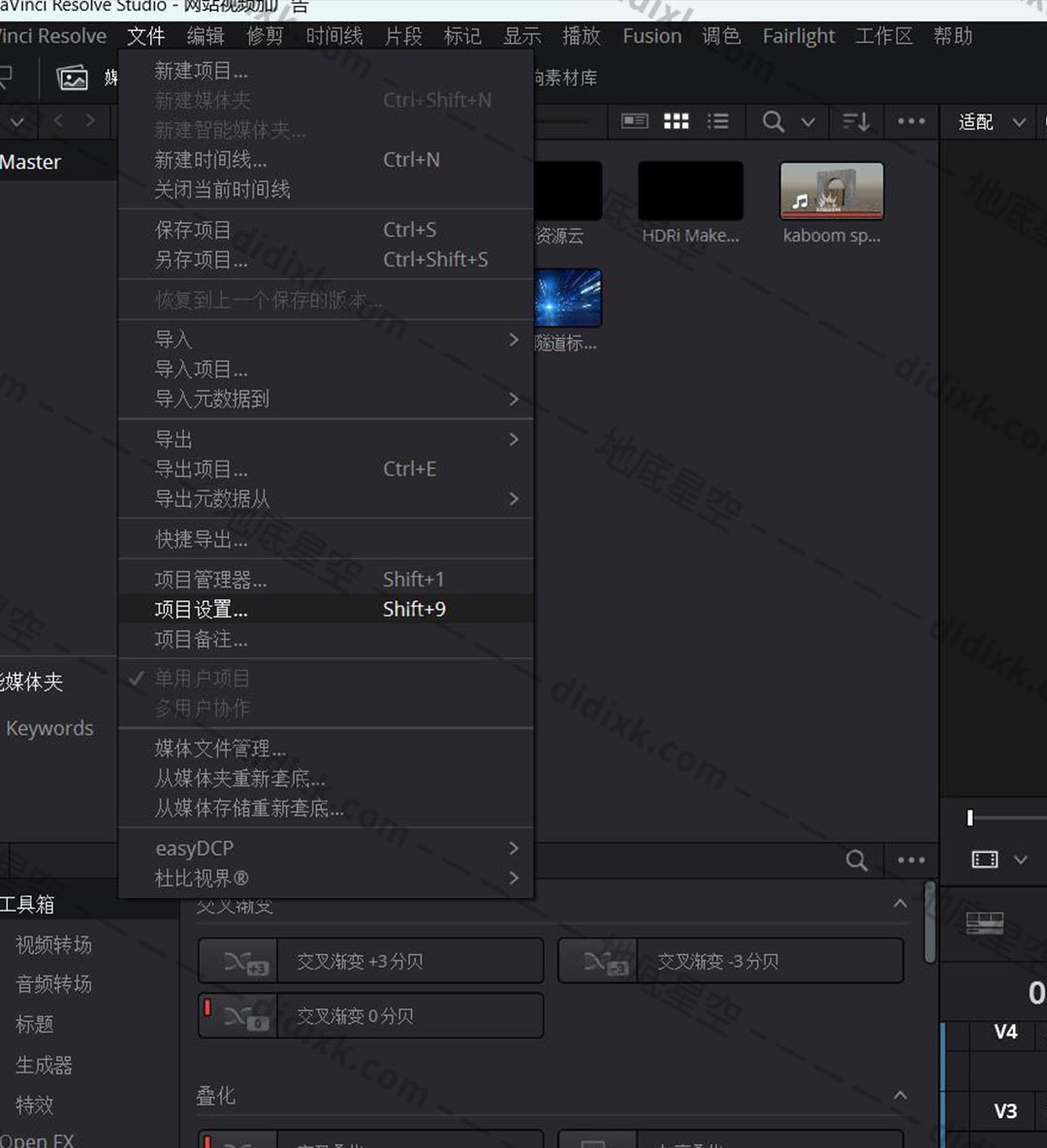
Task: Open the 调色 menu
Action: 721,36
